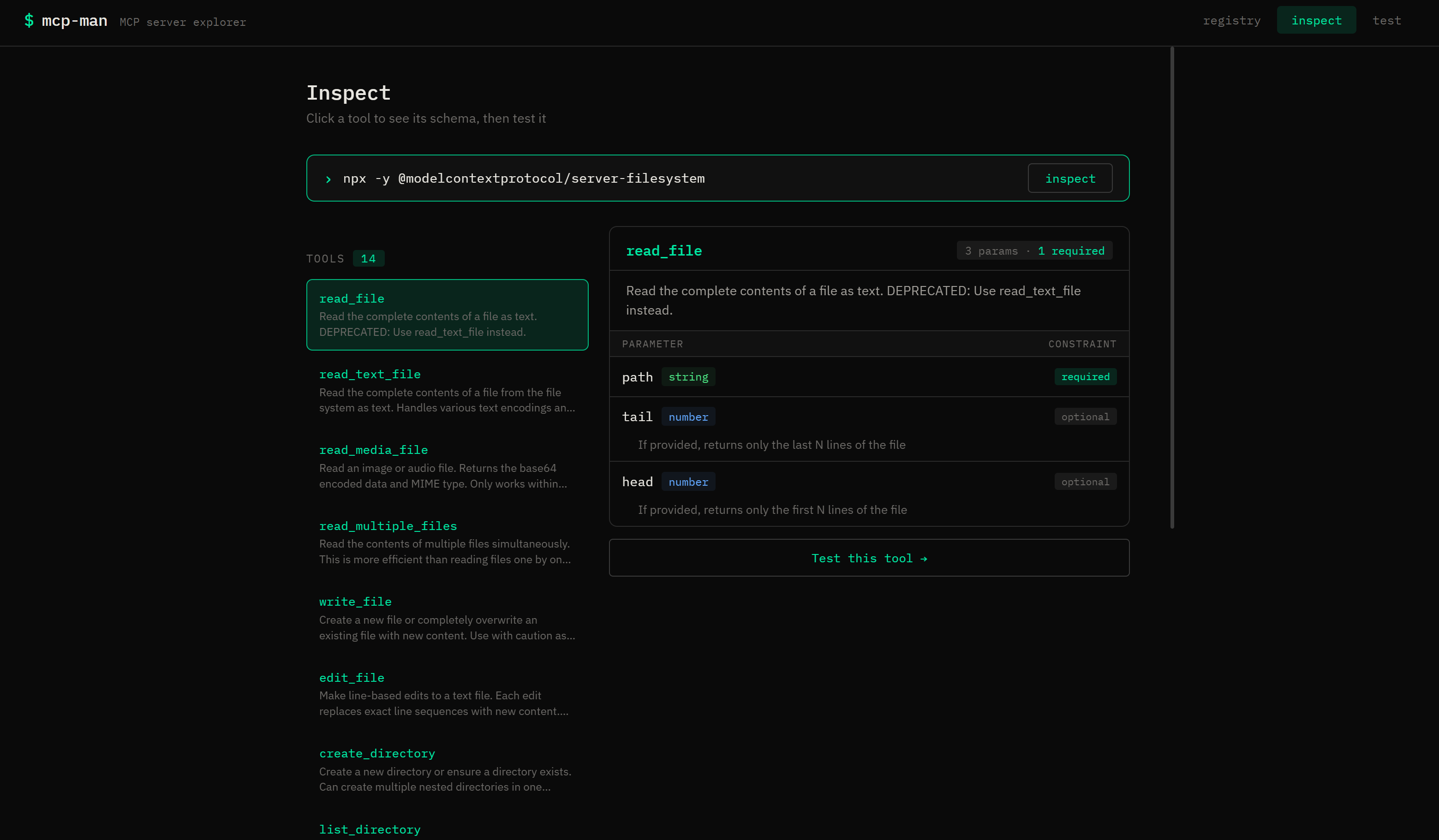Select the write_file tool

(x=447, y=619)
